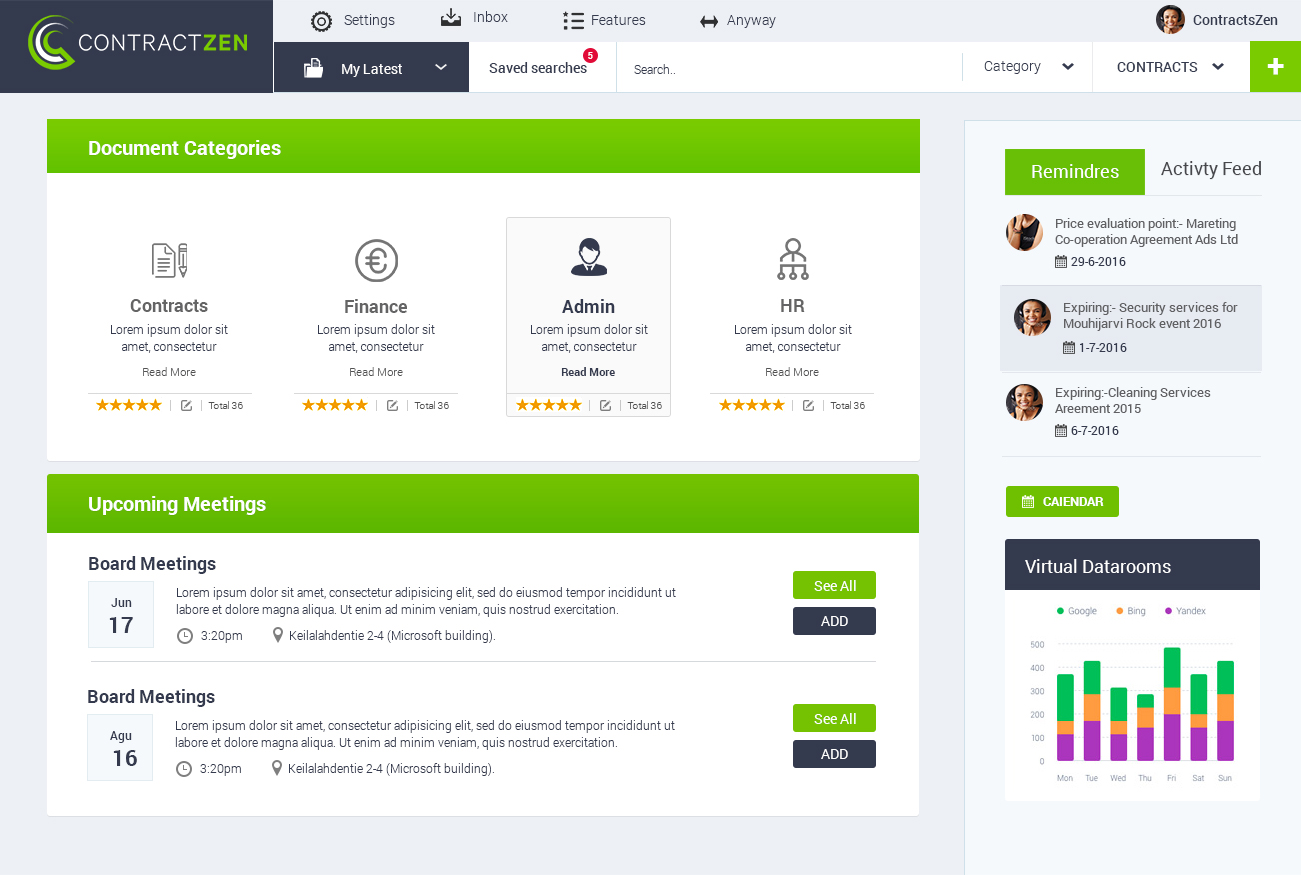This screenshot has width=1301, height=875.
Task: Click Read More under Finance
Action: click(376, 372)
